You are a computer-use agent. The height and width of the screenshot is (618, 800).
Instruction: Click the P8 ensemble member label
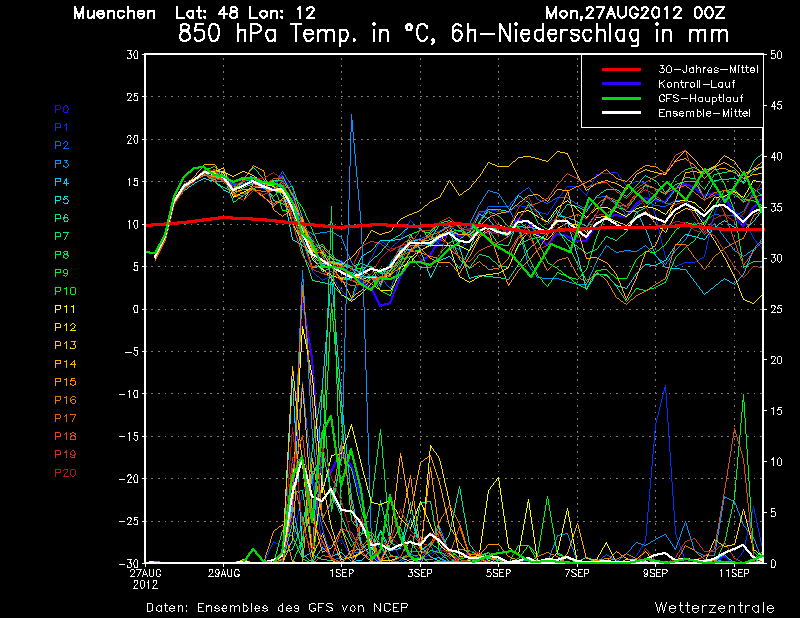pos(62,255)
